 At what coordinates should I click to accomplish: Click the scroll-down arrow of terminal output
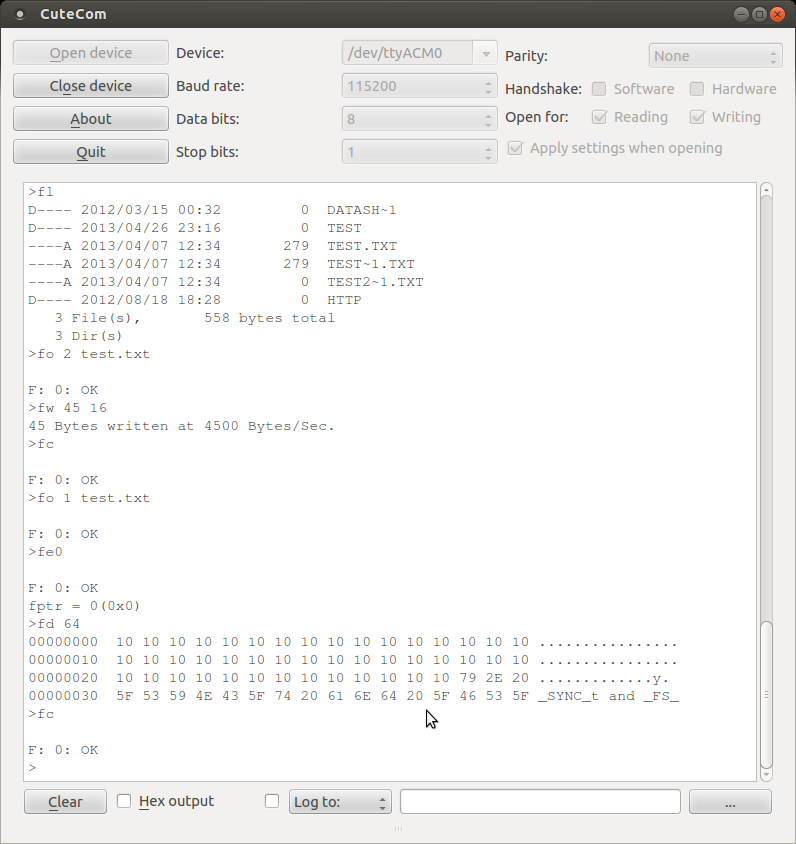(766, 773)
